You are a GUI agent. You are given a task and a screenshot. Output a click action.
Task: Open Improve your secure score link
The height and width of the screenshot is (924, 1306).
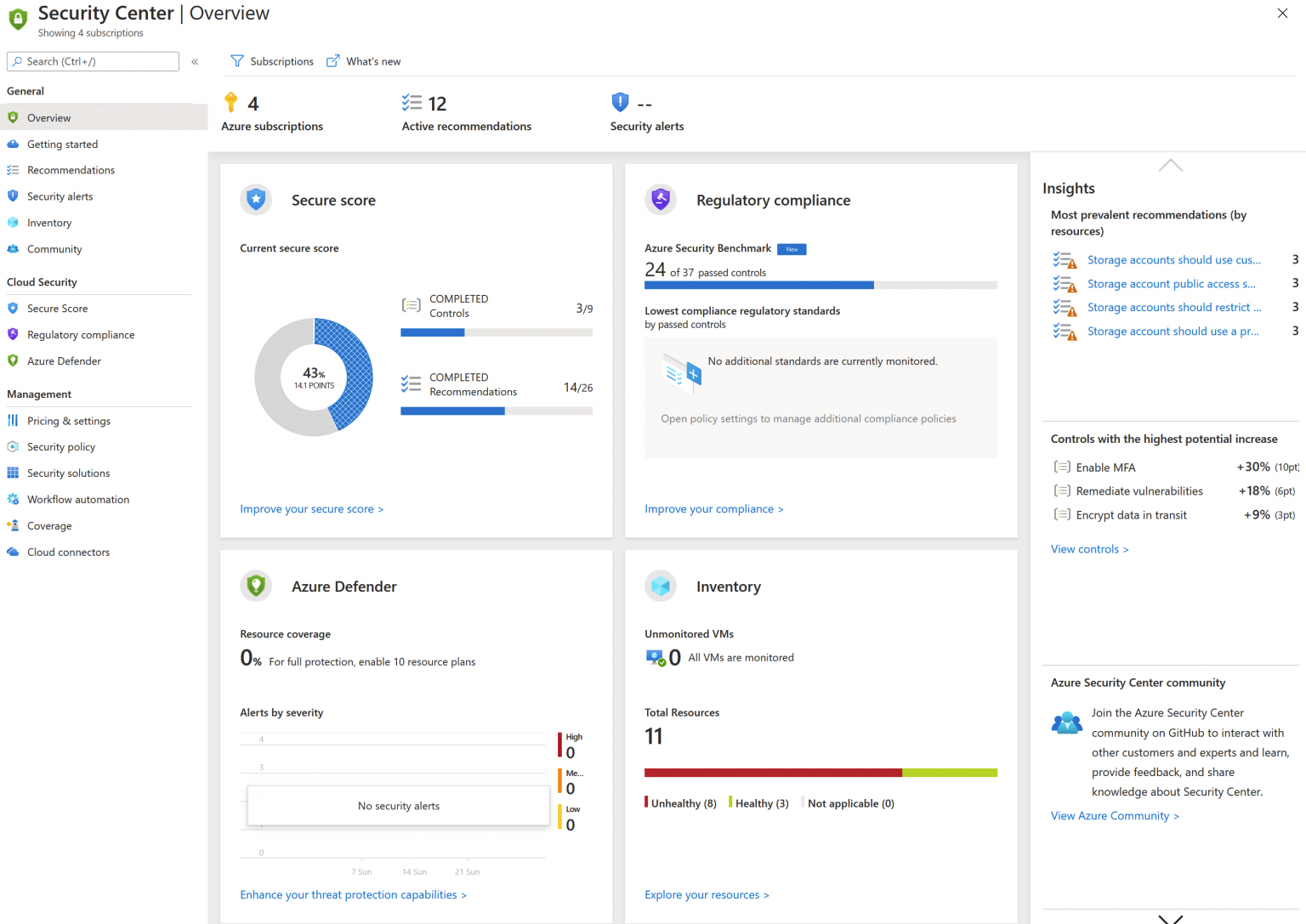click(x=311, y=509)
